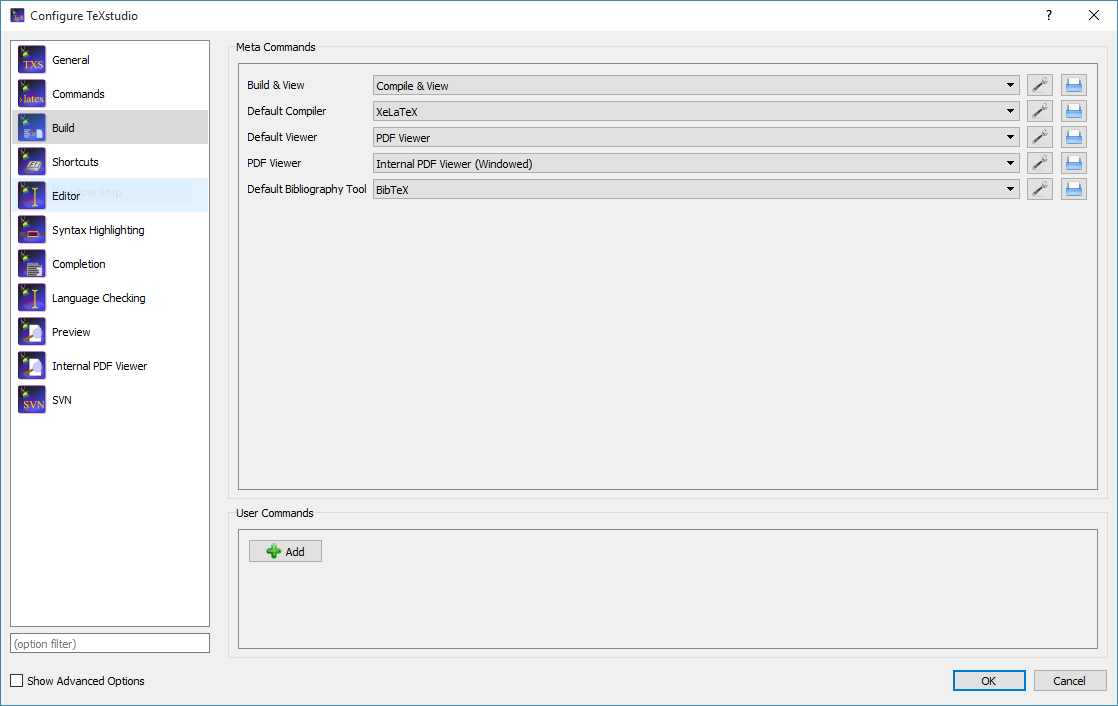Click wrench icon for Default Compiler
The width and height of the screenshot is (1118, 706).
tap(1040, 111)
